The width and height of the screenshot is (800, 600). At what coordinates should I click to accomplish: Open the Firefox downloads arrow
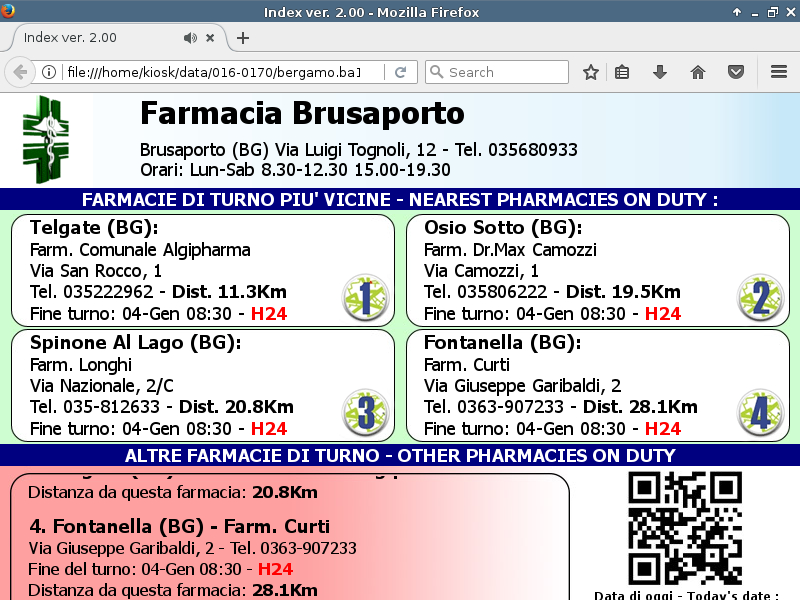tap(660, 72)
